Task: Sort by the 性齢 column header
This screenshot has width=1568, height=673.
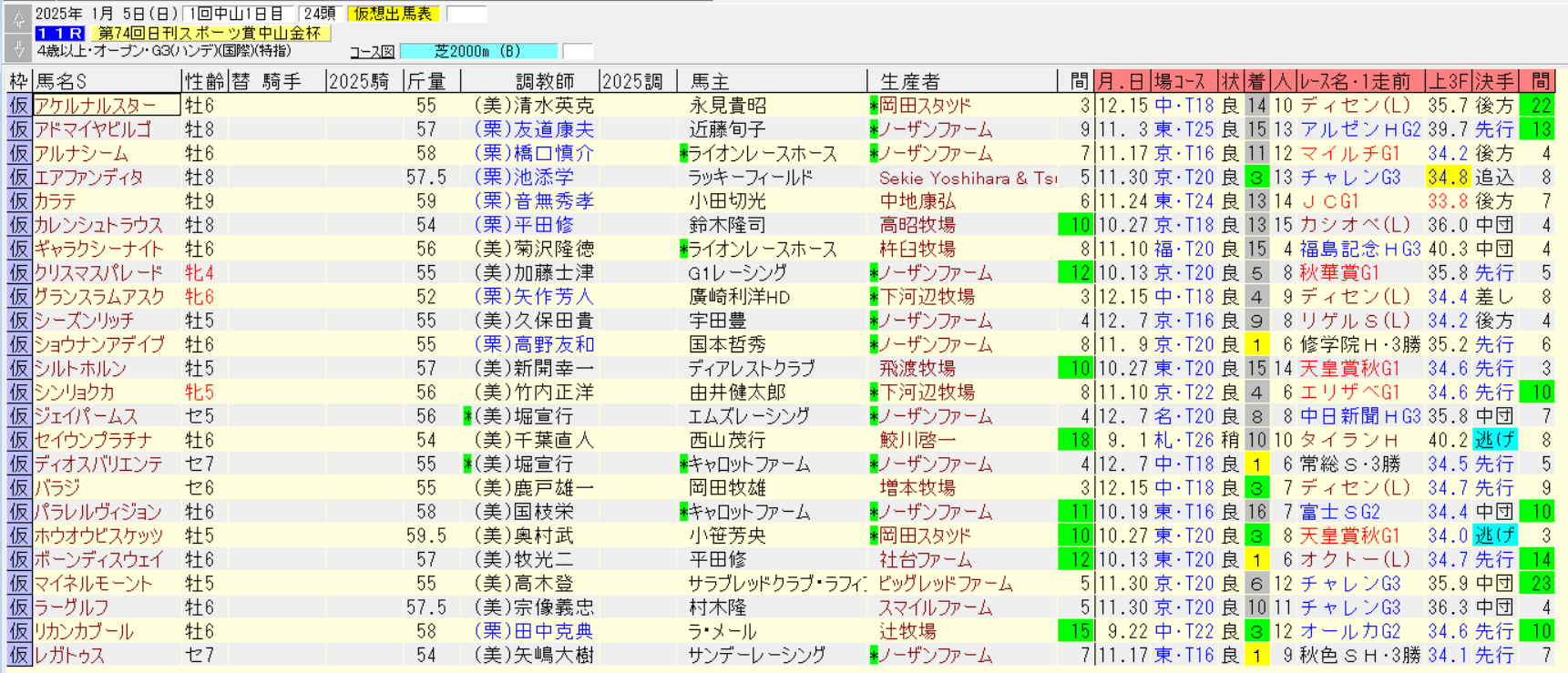Action: (x=204, y=81)
